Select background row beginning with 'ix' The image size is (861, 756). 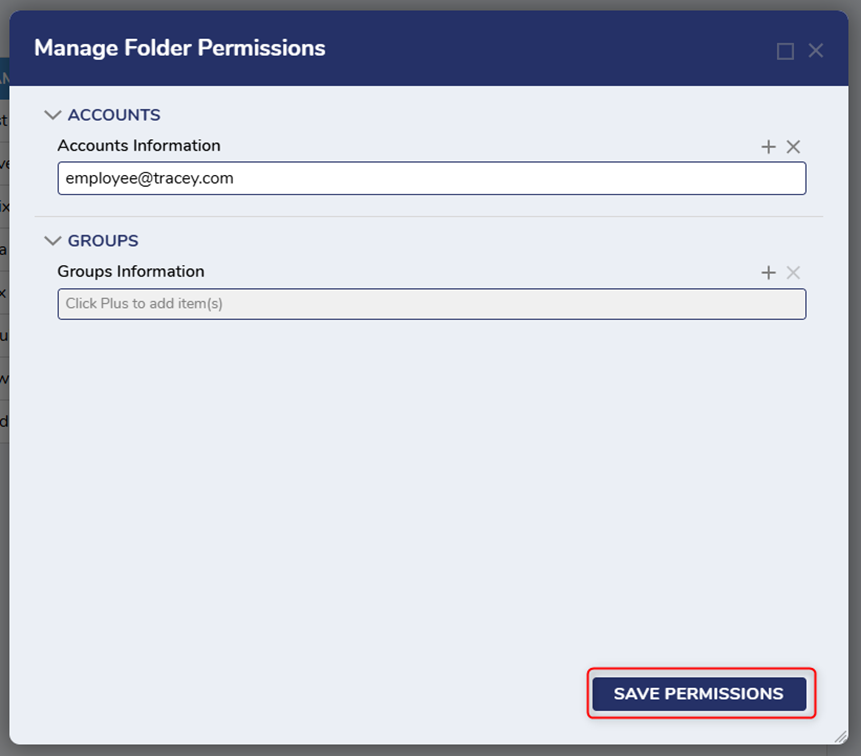(x=4, y=207)
